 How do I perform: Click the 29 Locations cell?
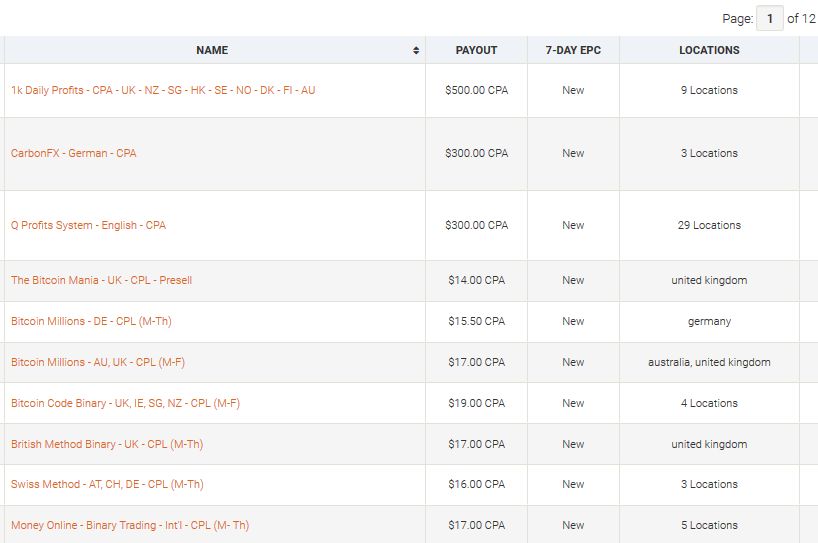709,225
